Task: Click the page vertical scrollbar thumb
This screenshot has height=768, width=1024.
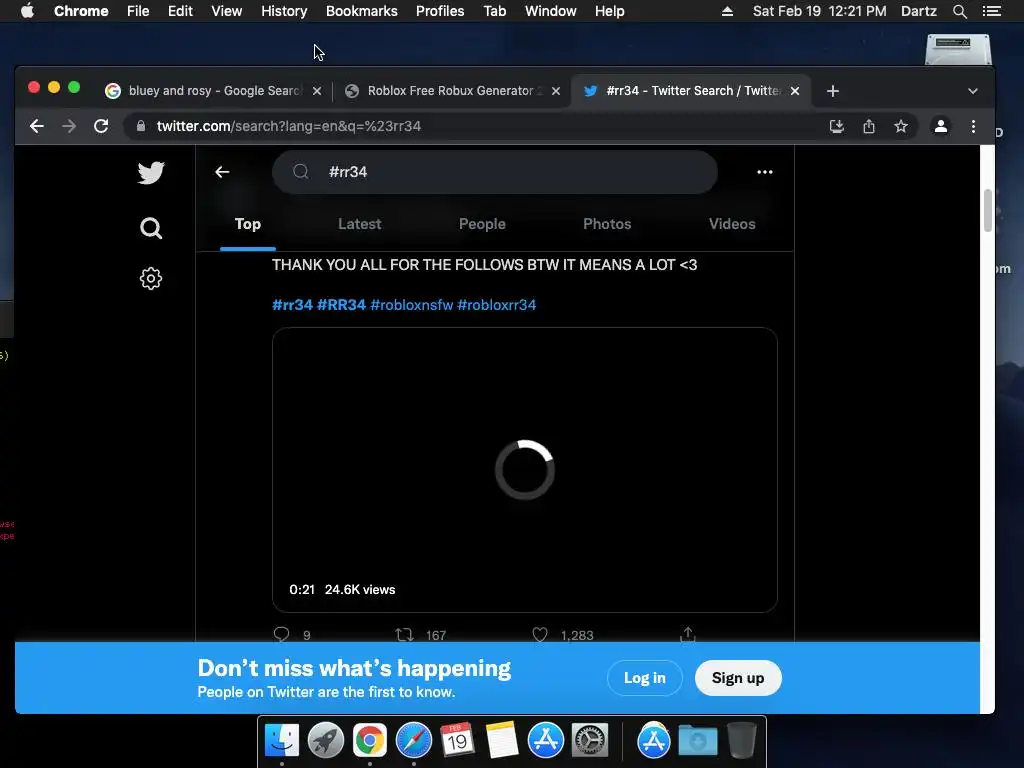Action: pos(987,210)
